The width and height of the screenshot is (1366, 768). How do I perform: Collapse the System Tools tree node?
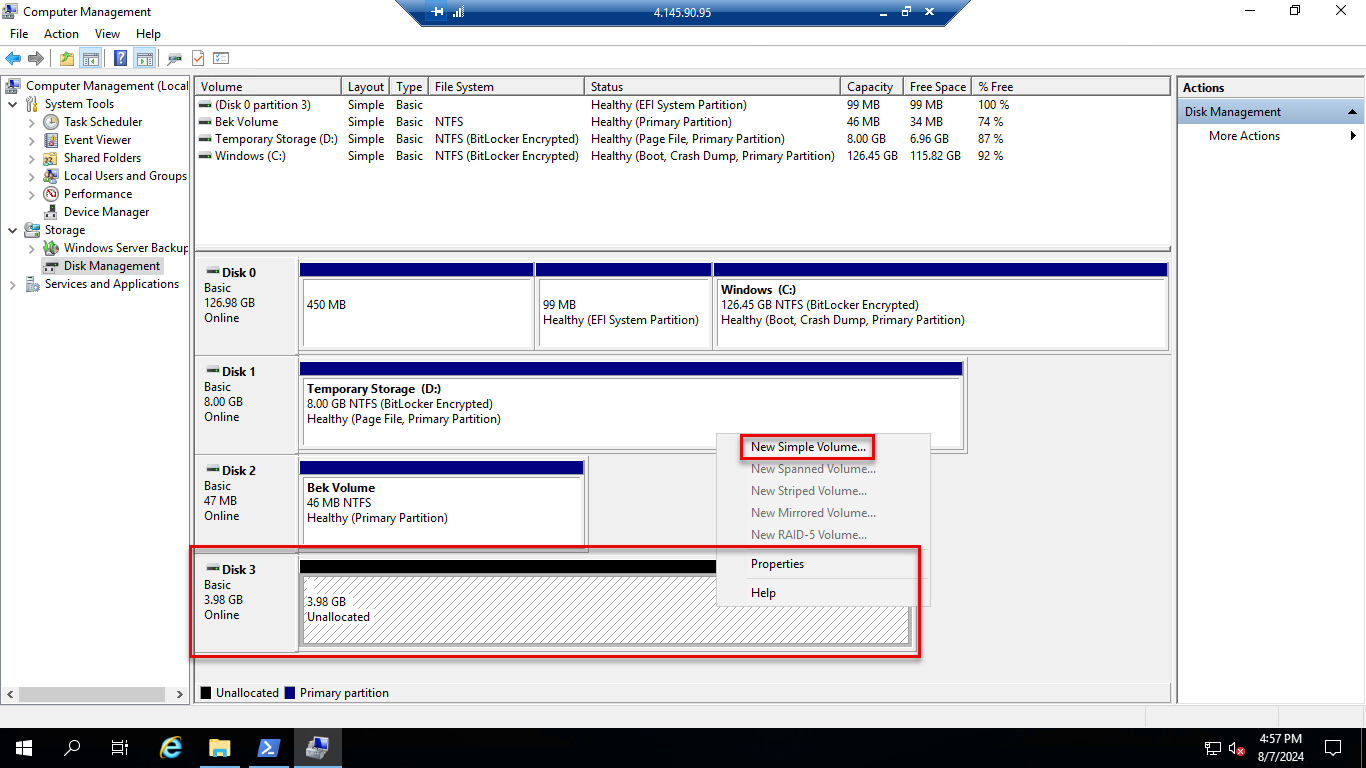[x=12, y=104]
